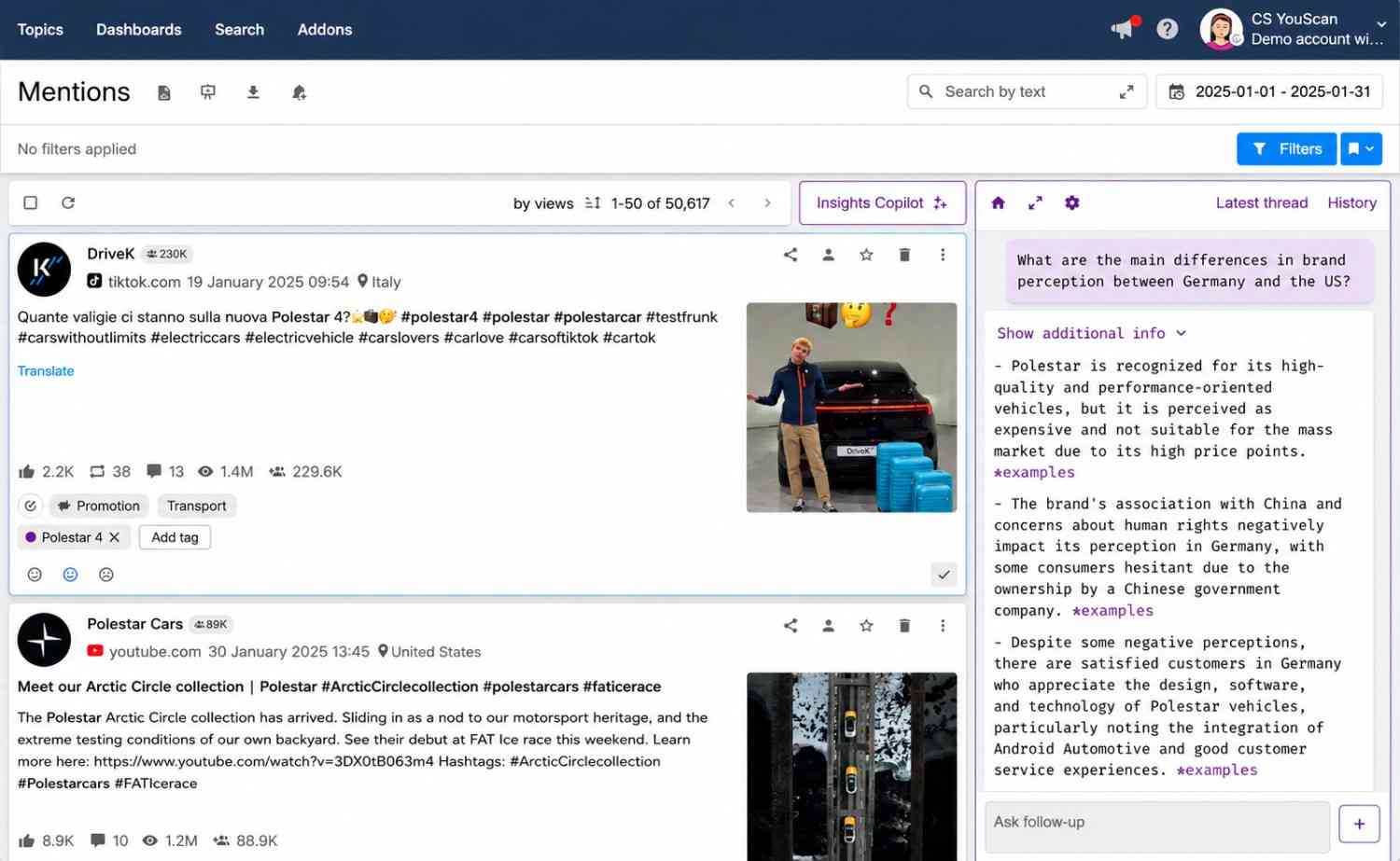Screen dimensions: 1400x861
Task: Switch to History tab
Action: point(1351,202)
